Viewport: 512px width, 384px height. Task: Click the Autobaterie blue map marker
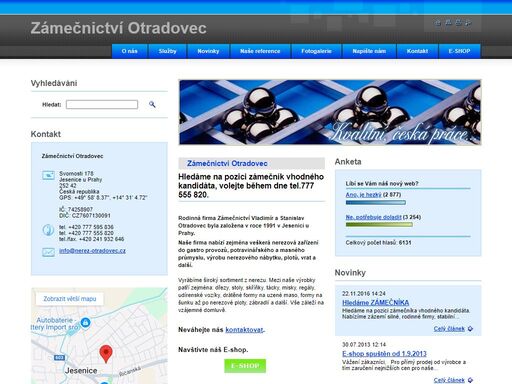pos(86,323)
